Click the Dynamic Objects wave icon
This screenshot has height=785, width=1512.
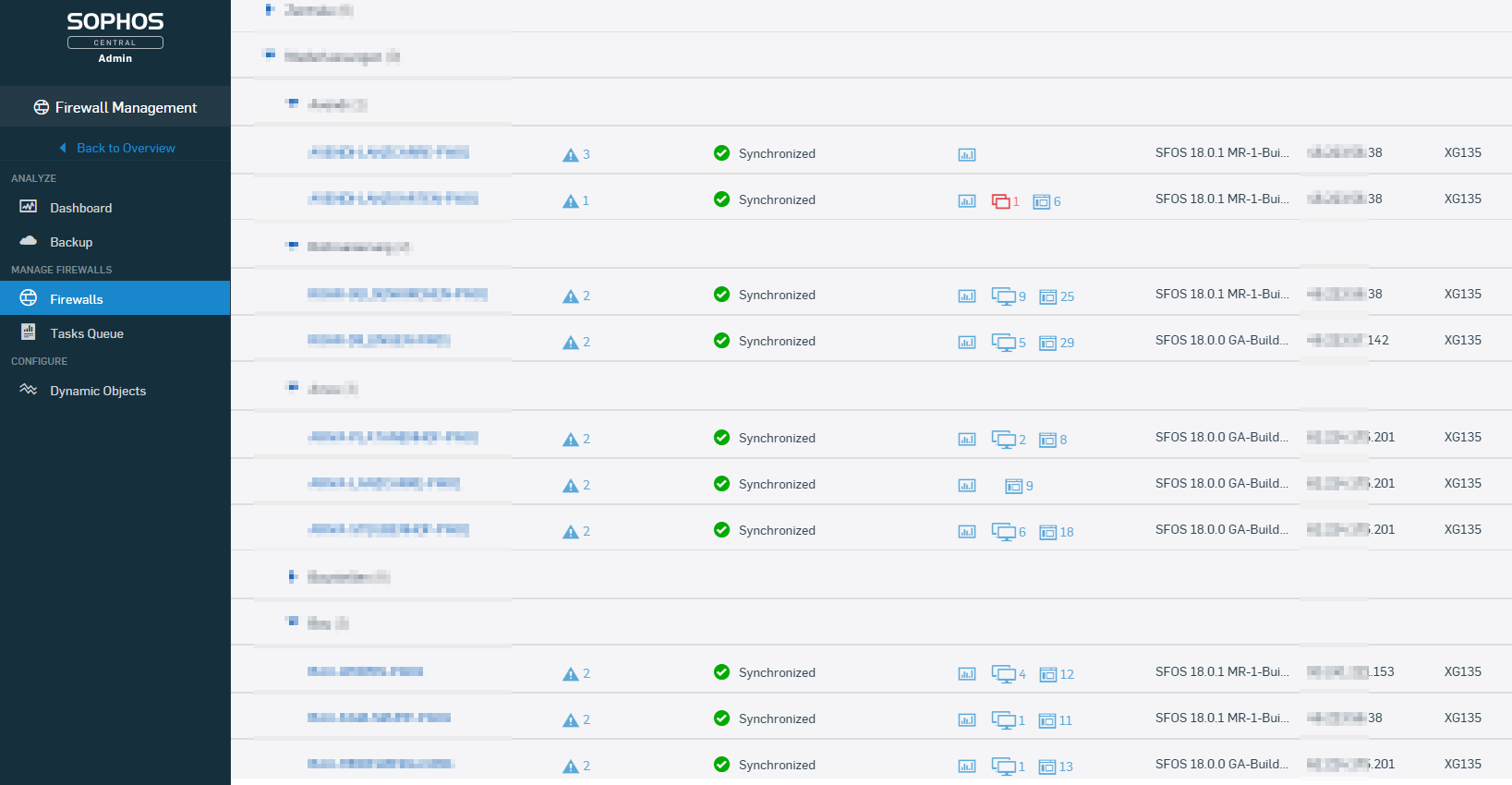point(29,390)
